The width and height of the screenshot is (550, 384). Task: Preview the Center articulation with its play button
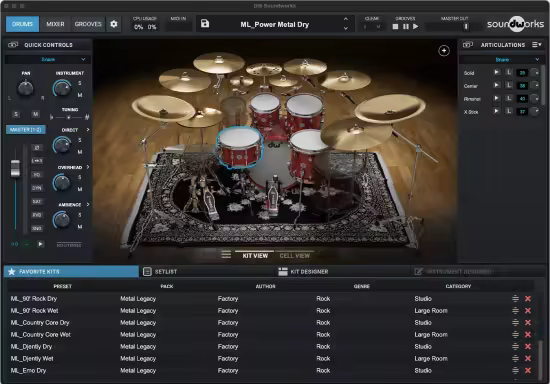pyautogui.click(x=497, y=85)
